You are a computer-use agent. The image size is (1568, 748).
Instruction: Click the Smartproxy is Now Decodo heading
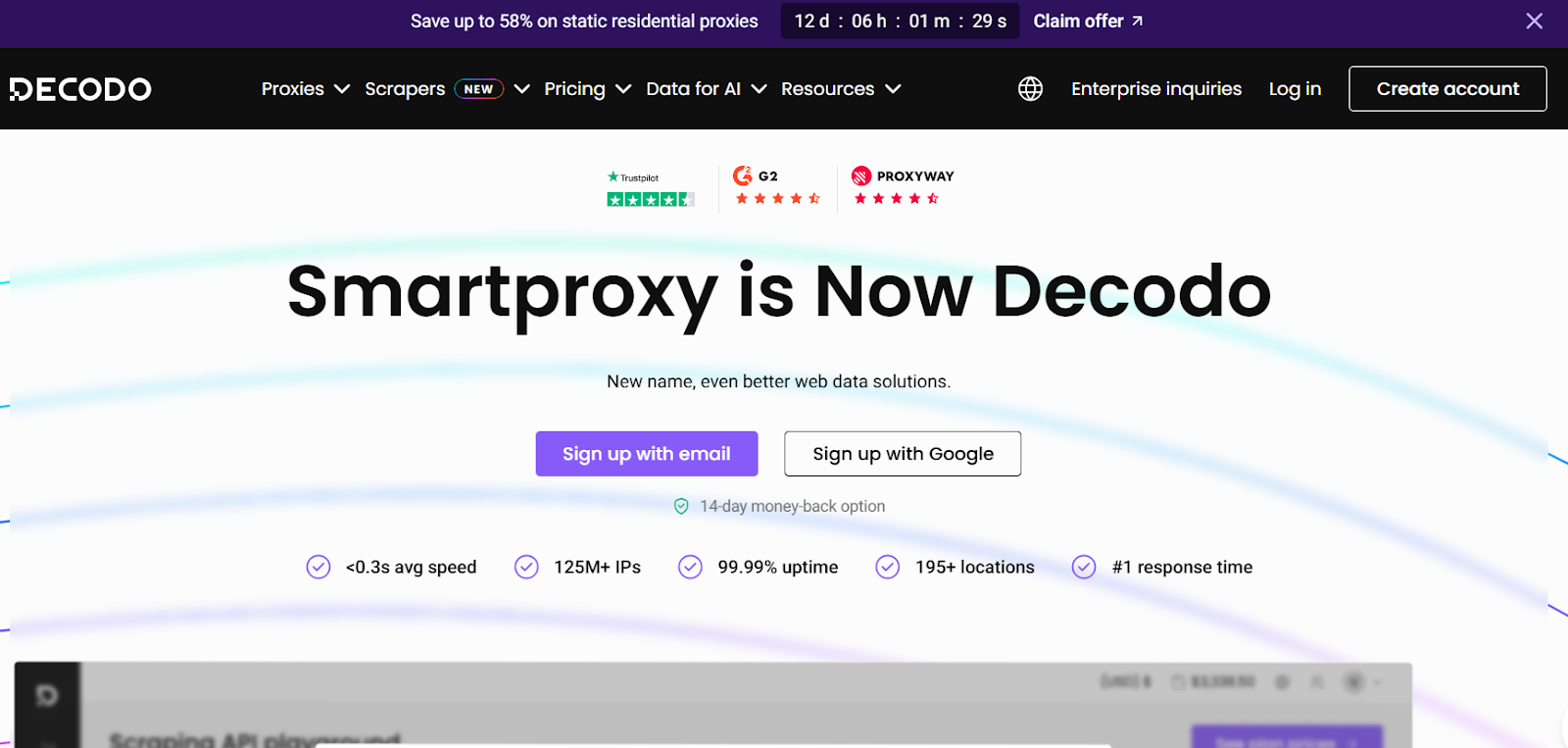[x=779, y=293]
